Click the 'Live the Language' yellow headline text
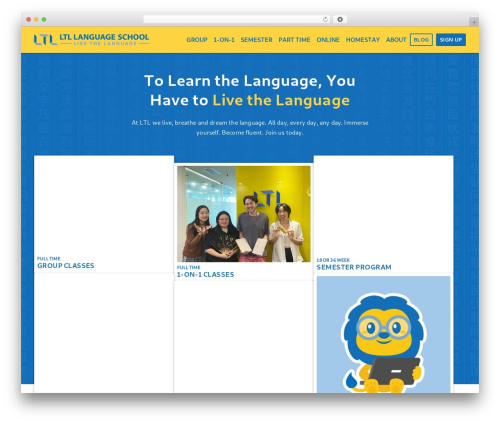This screenshot has height=423, width=500. click(x=281, y=100)
